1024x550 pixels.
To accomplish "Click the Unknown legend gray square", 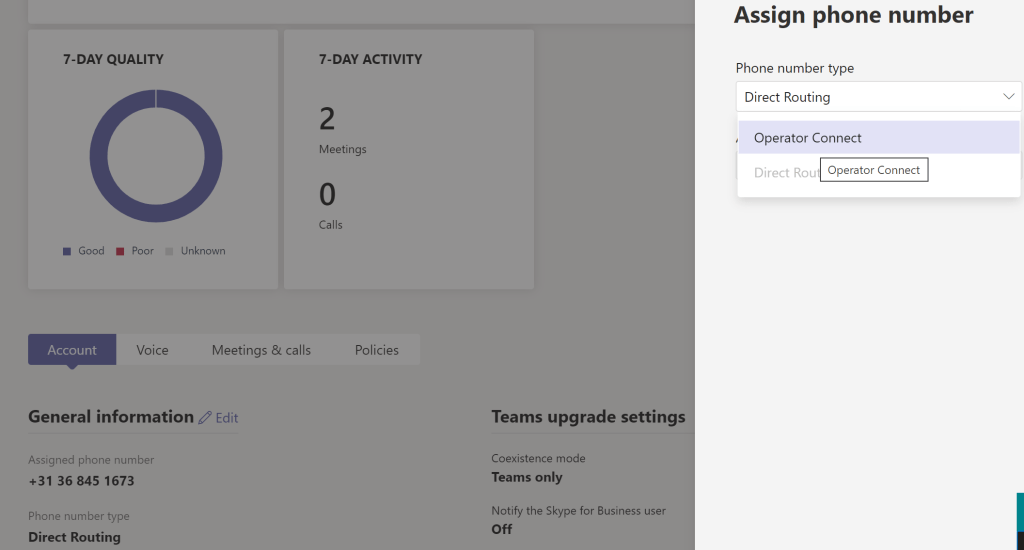I will (169, 251).
